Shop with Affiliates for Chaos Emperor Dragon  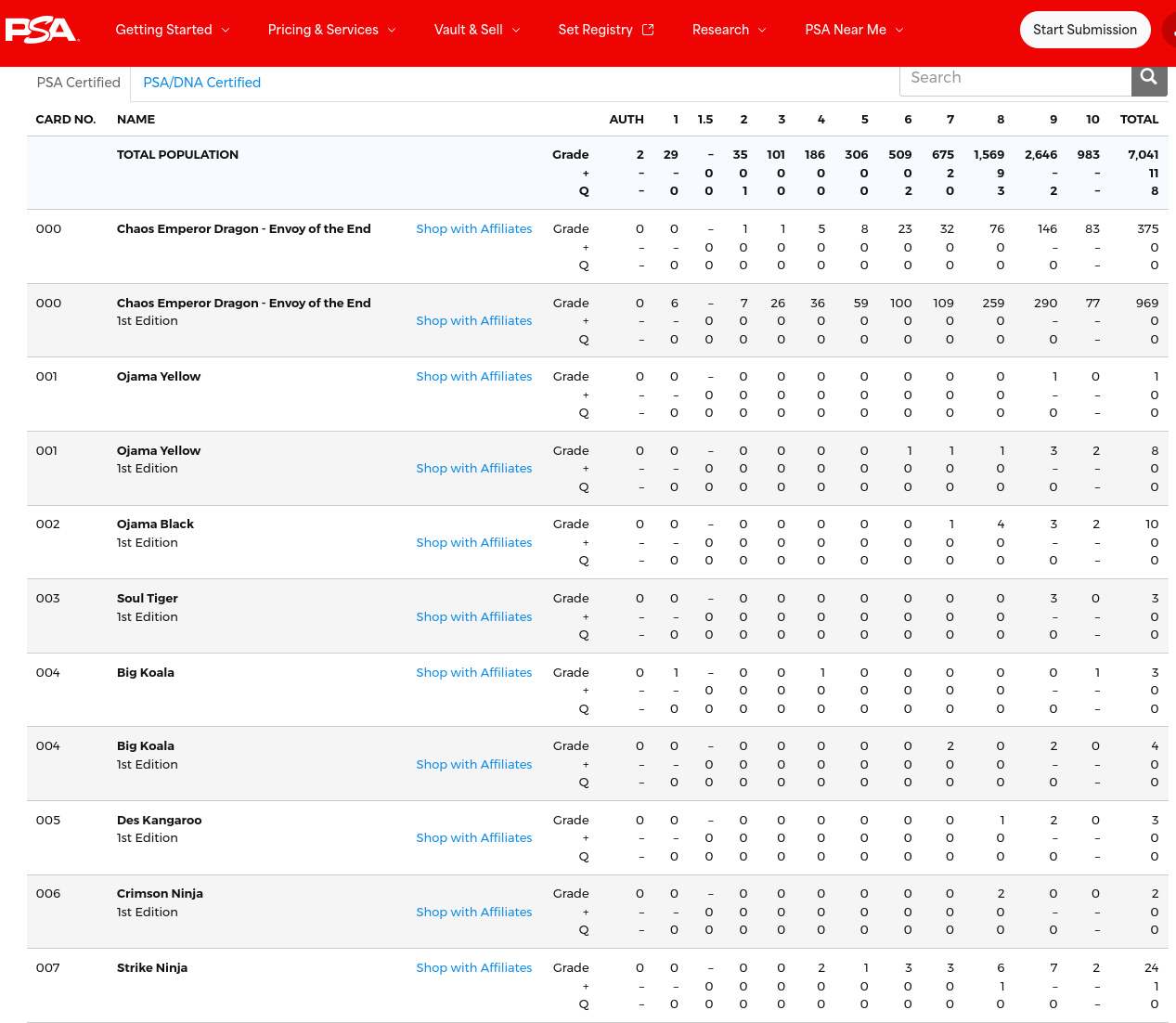(473, 228)
